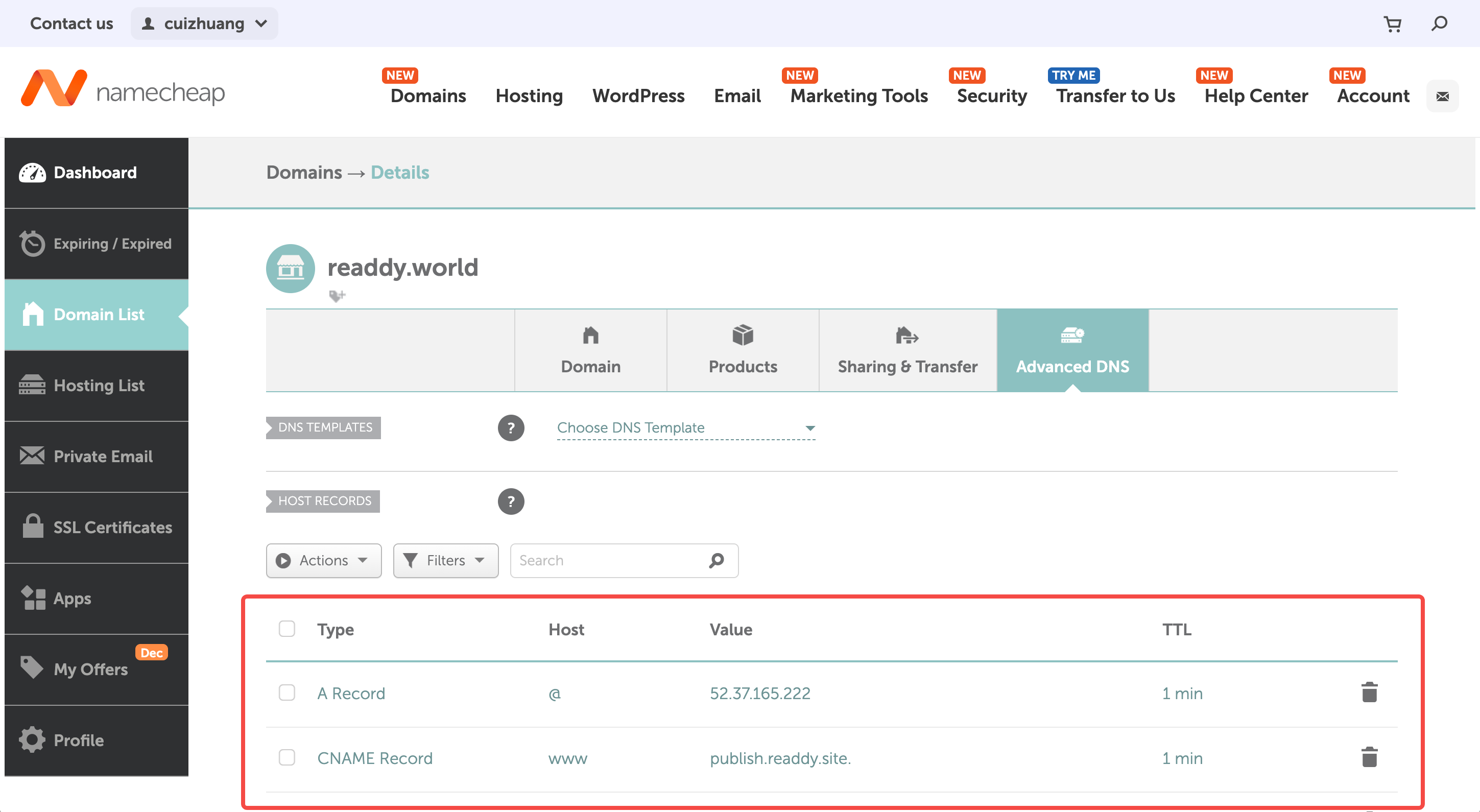Check the CNAME Record row checkbox
This screenshot has width=1480, height=812.
tap(287, 757)
